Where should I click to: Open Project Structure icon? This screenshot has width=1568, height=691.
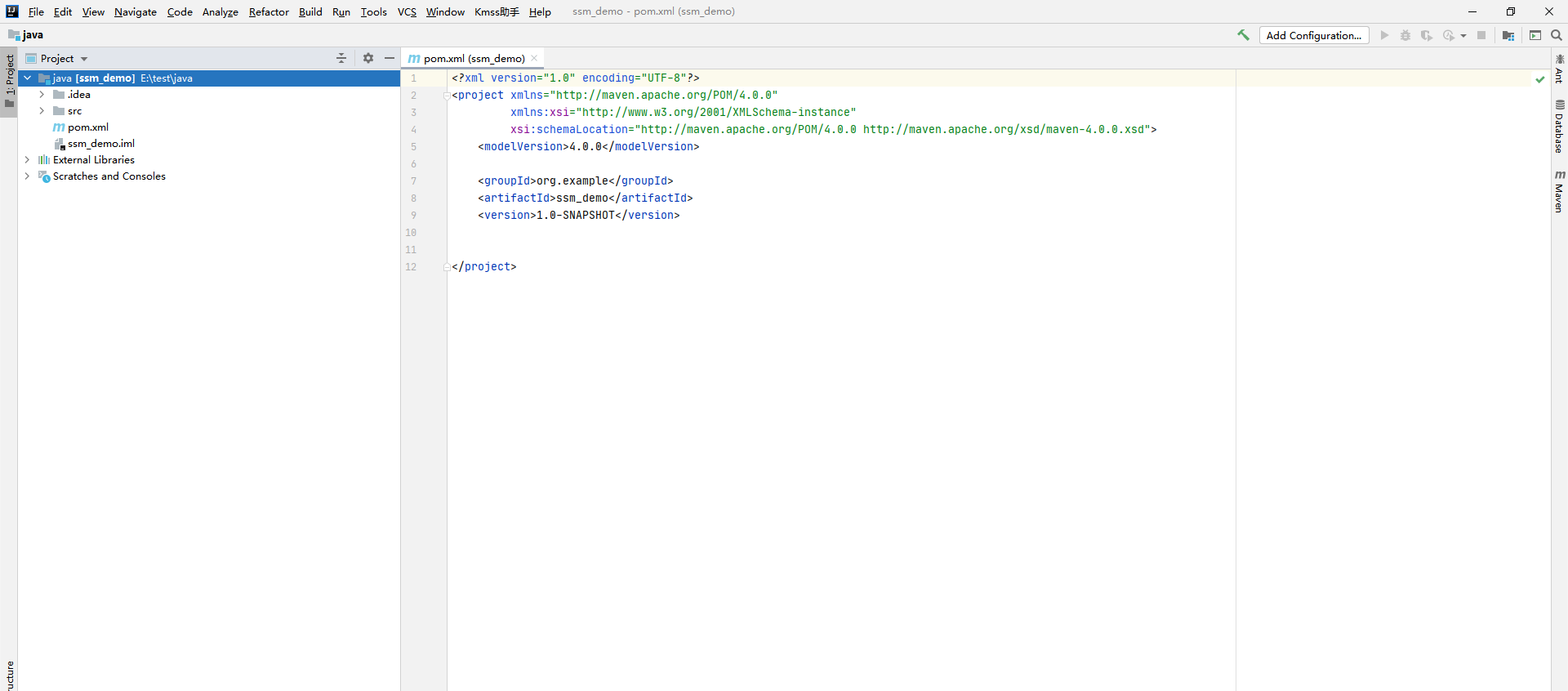click(x=1508, y=35)
